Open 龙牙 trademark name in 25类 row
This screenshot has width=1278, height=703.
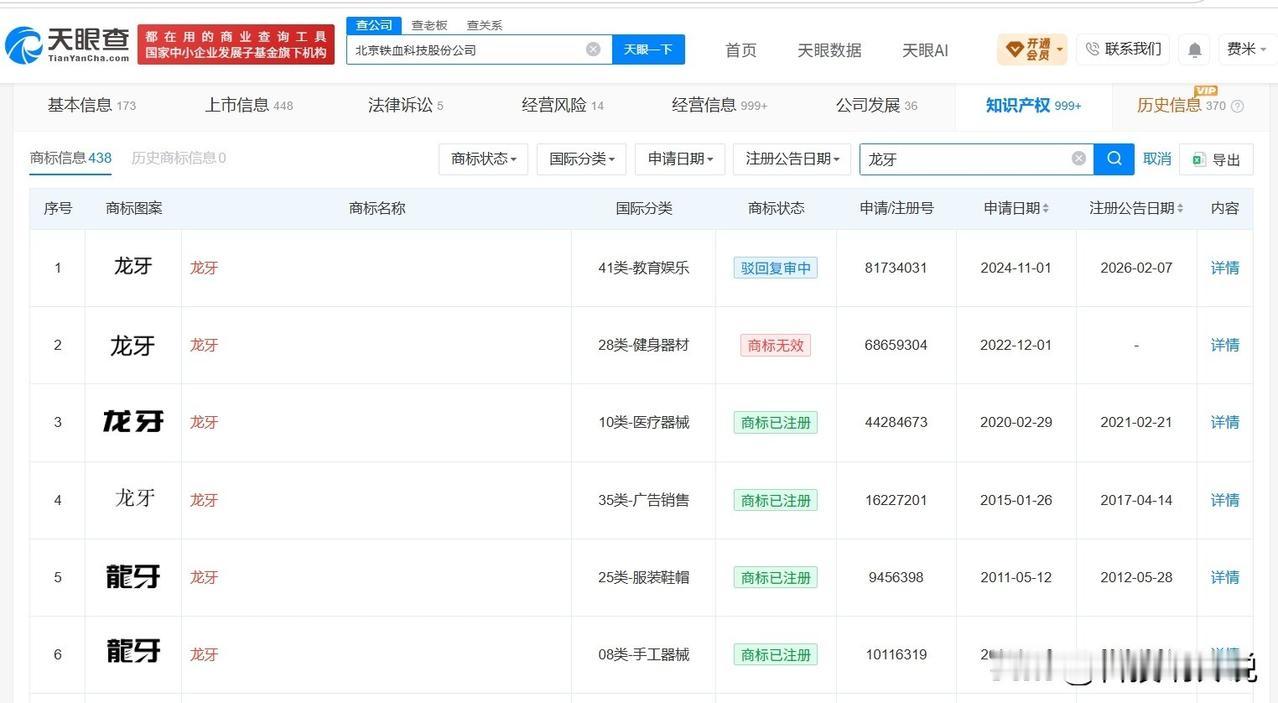(x=204, y=577)
